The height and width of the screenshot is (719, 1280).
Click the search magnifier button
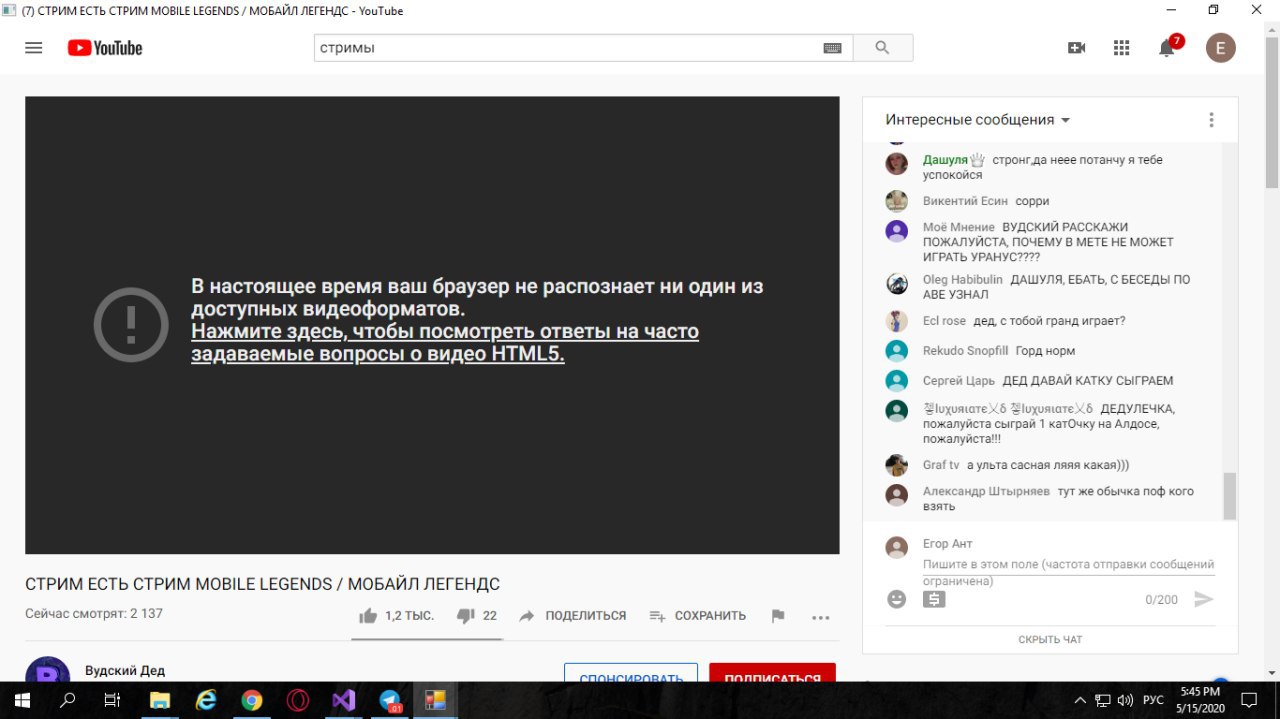pyautogui.click(x=882, y=48)
